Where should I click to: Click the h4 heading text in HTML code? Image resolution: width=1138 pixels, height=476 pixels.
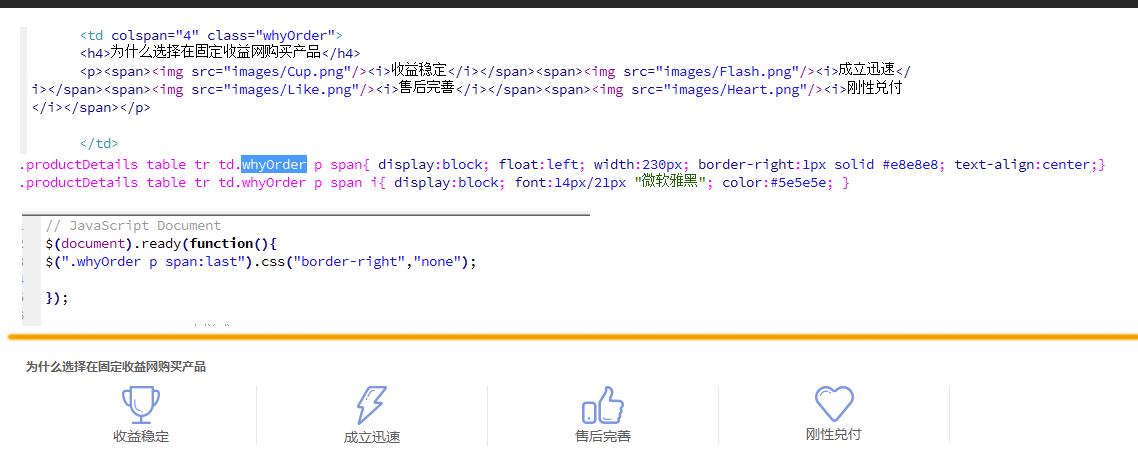pos(216,52)
